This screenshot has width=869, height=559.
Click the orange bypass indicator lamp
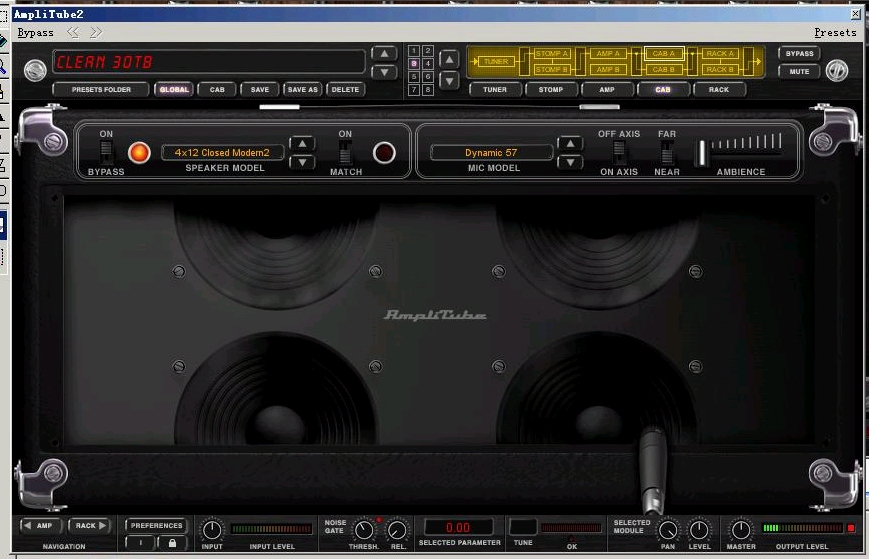point(139,152)
